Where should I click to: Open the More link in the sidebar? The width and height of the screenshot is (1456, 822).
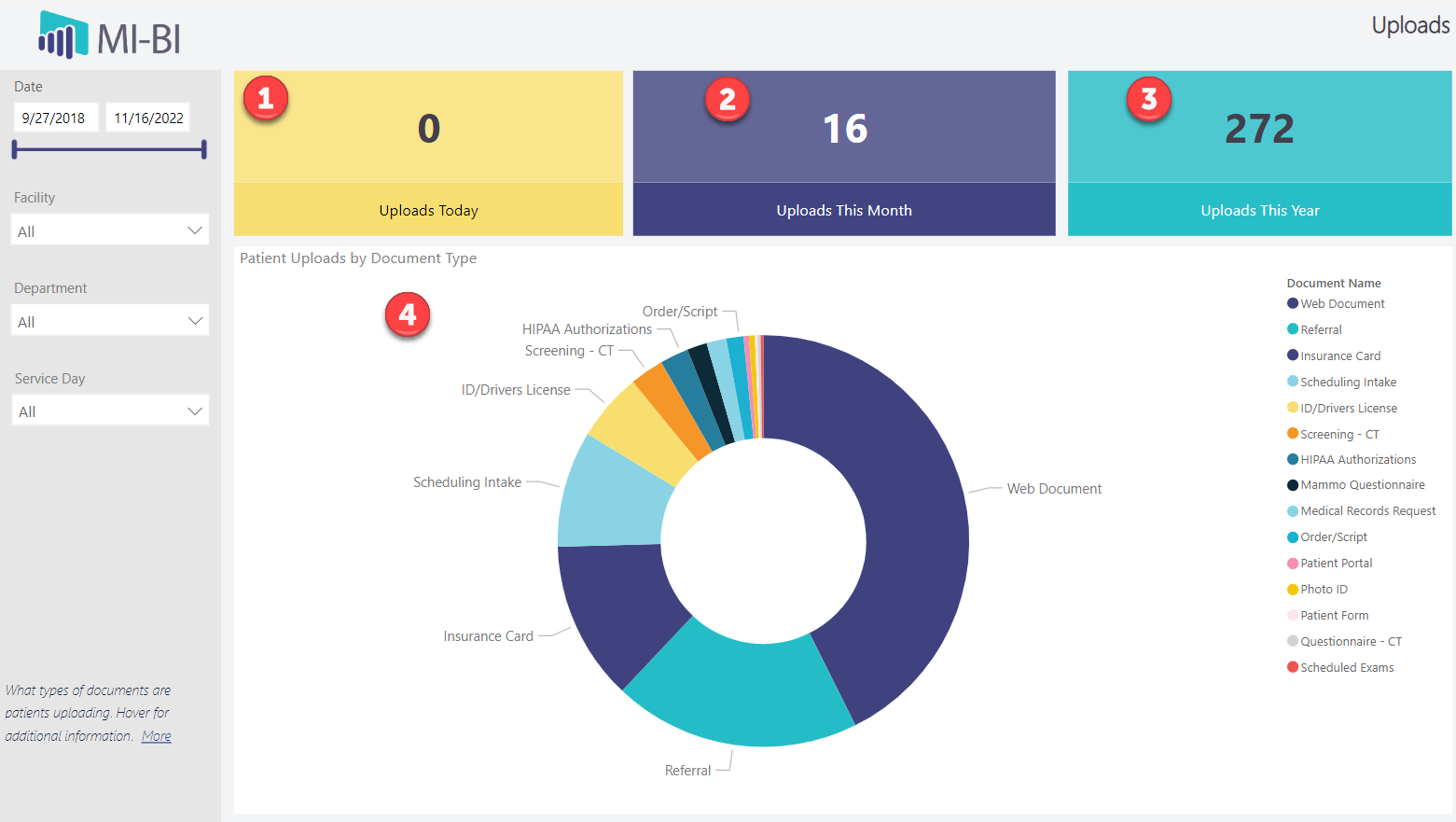click(156, 736)
